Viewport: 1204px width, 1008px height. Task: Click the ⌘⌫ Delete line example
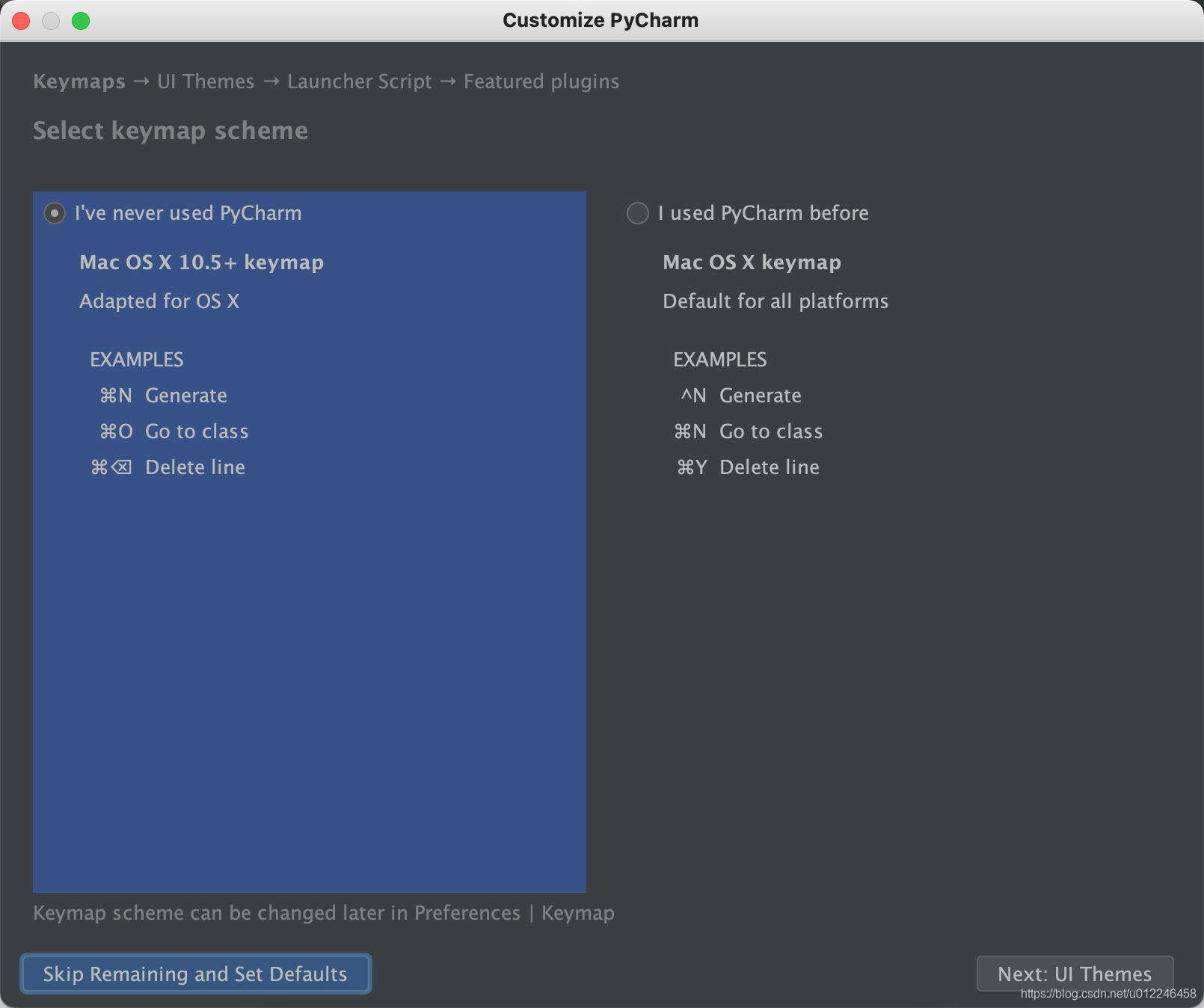[x=168, y=467]
